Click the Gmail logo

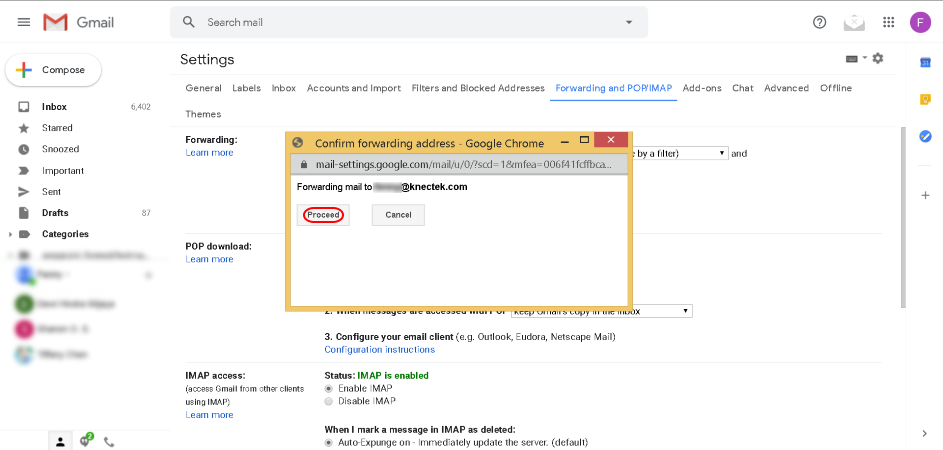(79, 22)
